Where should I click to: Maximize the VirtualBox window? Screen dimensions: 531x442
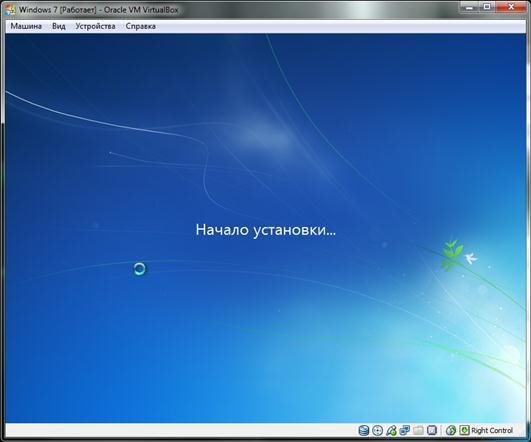tap(487, 7)
